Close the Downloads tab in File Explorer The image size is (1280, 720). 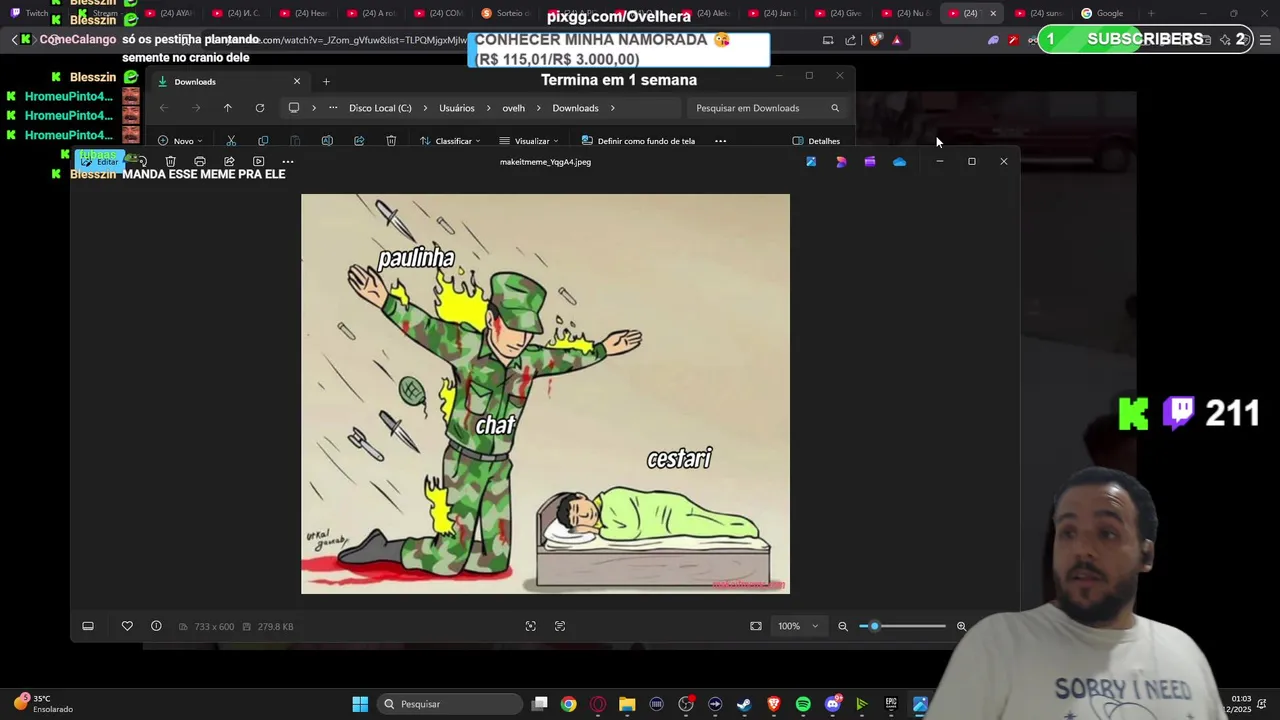pos(297,81)
